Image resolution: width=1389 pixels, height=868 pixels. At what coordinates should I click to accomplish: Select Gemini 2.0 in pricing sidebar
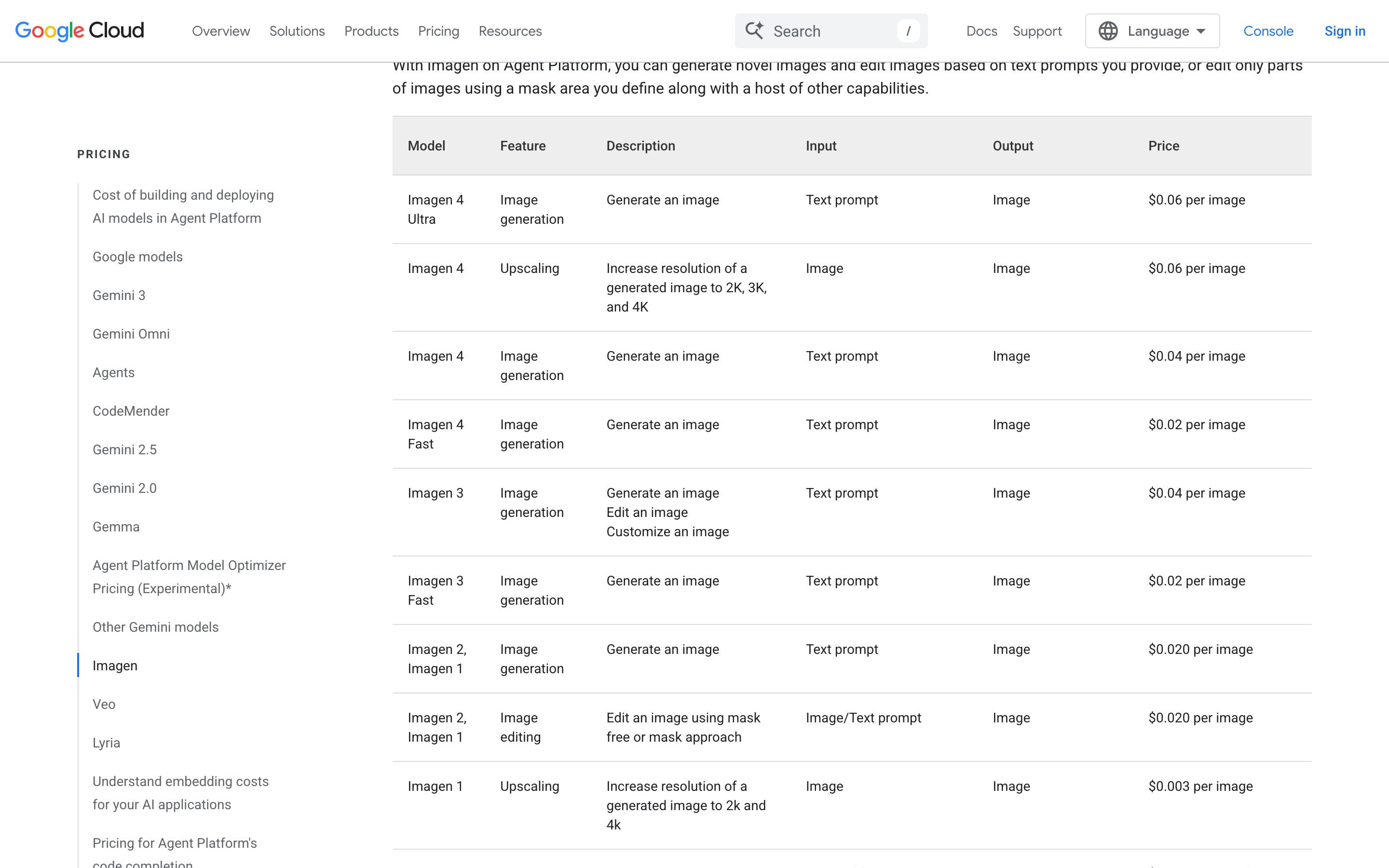124,488
